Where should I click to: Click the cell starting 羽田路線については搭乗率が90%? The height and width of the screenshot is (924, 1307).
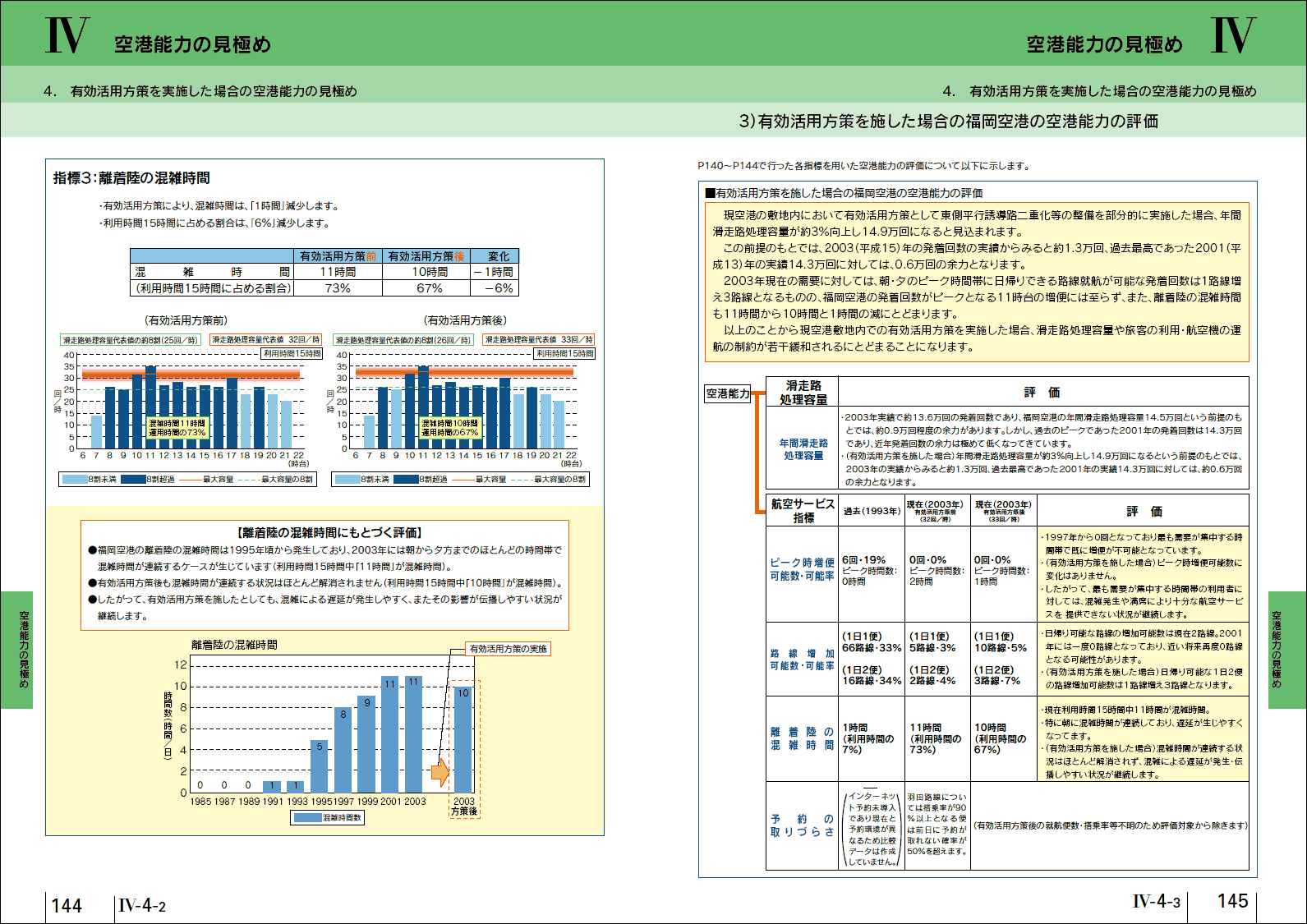coord(937,824)
